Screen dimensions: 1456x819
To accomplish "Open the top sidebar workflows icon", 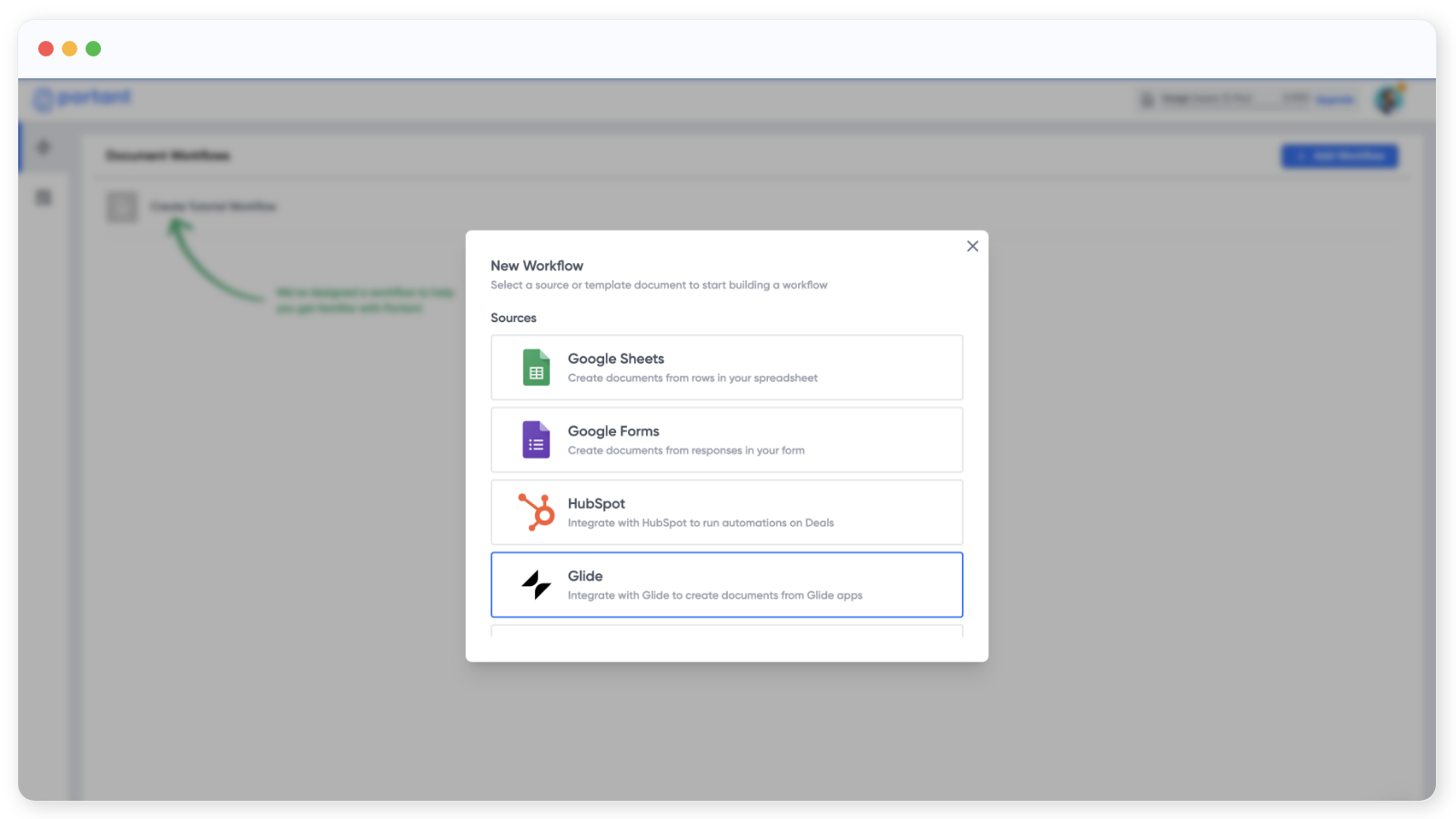I will point(44,147).
